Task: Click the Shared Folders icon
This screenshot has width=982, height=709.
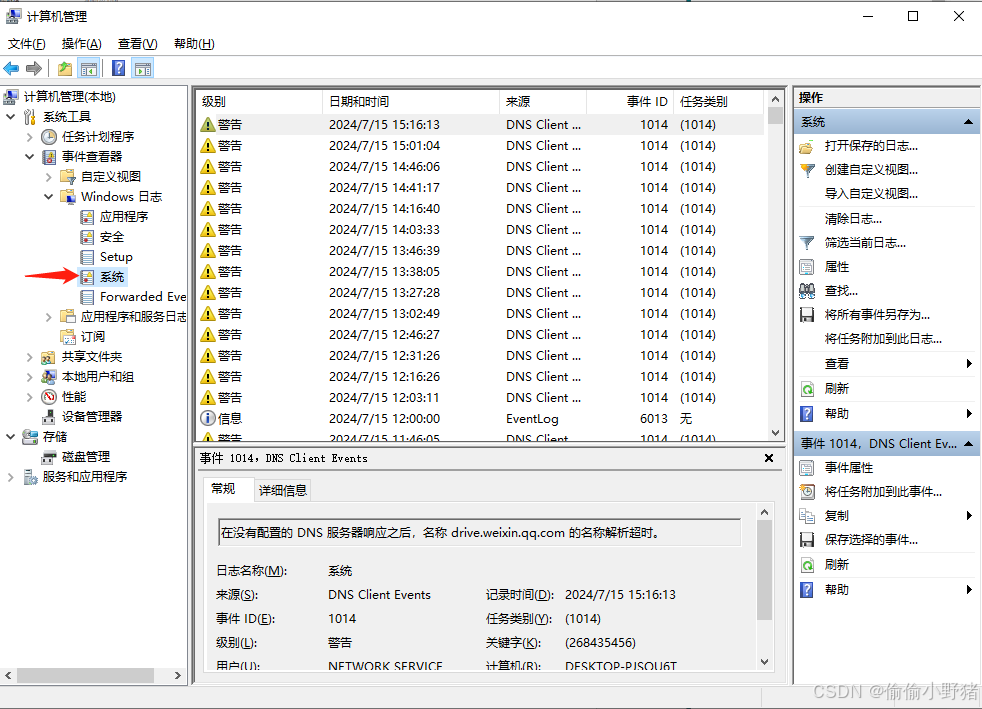Action: coord(48,357)
